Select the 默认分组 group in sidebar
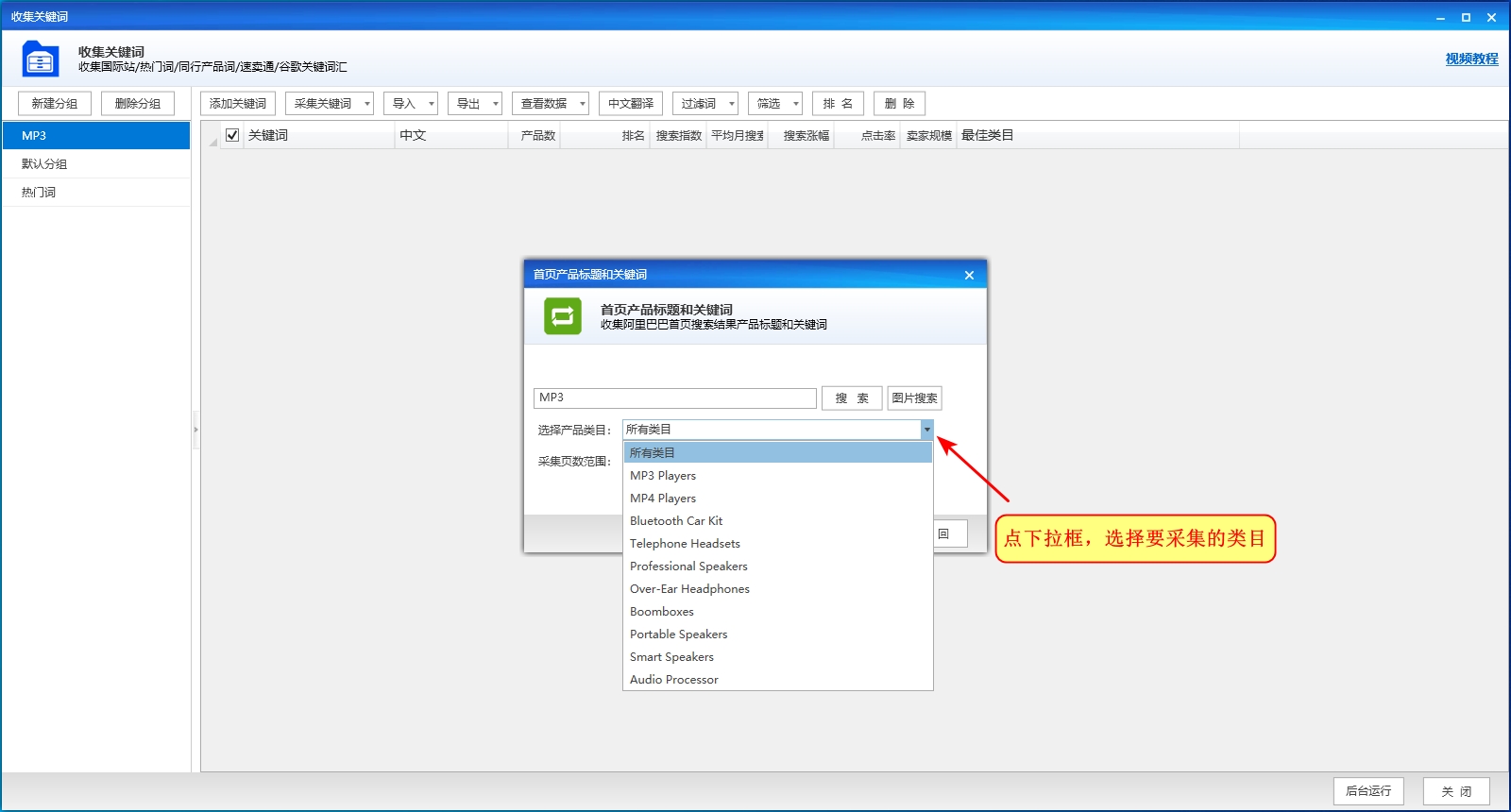Screen dimensions: 1511x812 click(x=96, y=164)
